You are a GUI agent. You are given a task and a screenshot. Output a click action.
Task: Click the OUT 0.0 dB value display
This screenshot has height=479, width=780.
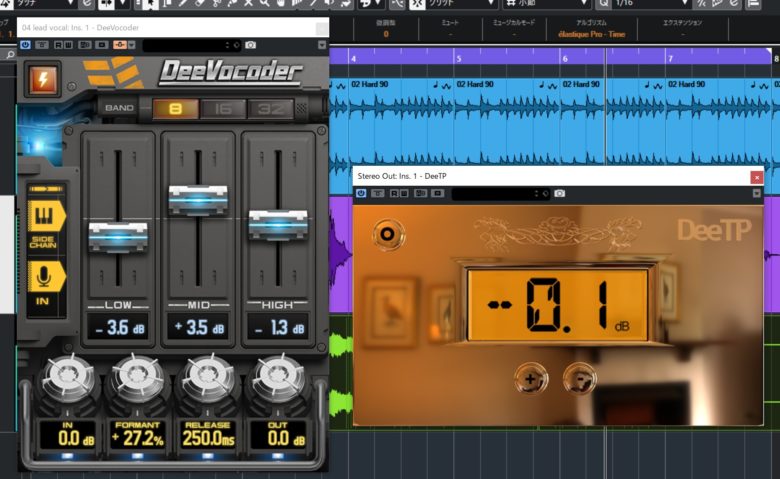click(x=278, y=435)
